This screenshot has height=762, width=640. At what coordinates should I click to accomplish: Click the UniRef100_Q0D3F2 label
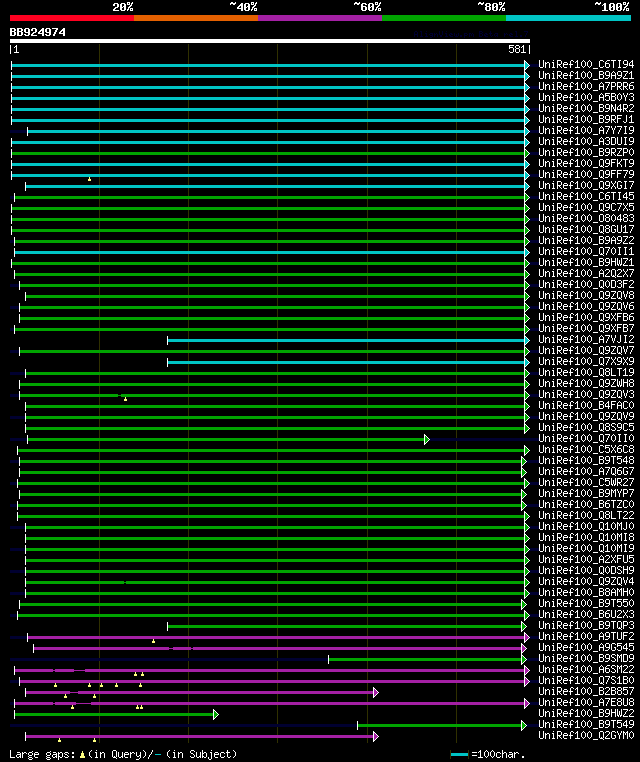click(586, 285)
